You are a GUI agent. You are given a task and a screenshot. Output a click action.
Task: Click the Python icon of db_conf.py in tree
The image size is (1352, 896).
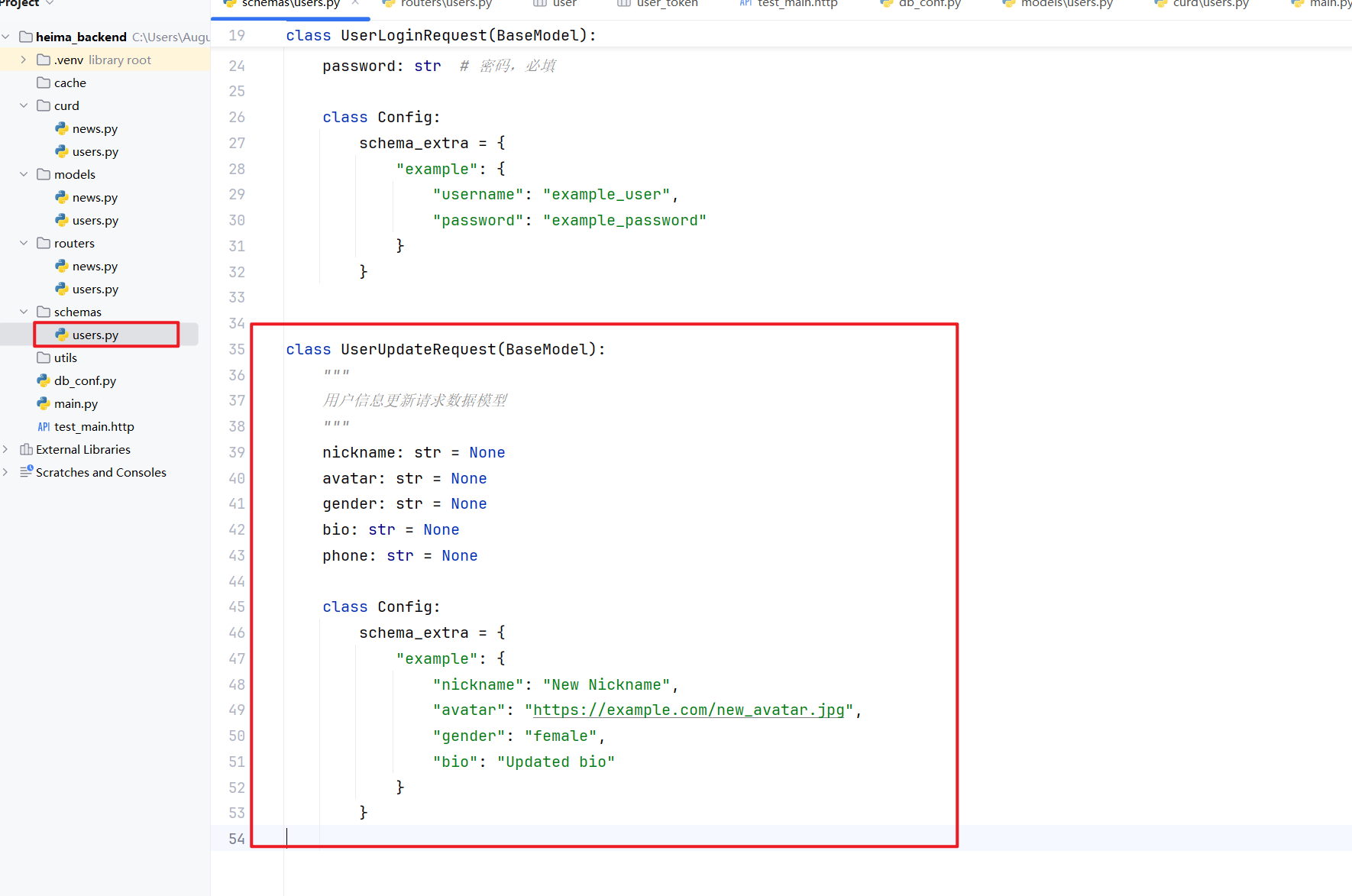(x=44, y=380)
